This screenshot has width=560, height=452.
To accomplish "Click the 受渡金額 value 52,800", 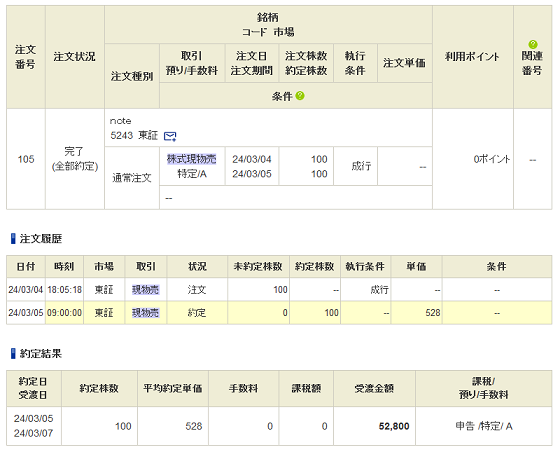I will coord(394,426).
